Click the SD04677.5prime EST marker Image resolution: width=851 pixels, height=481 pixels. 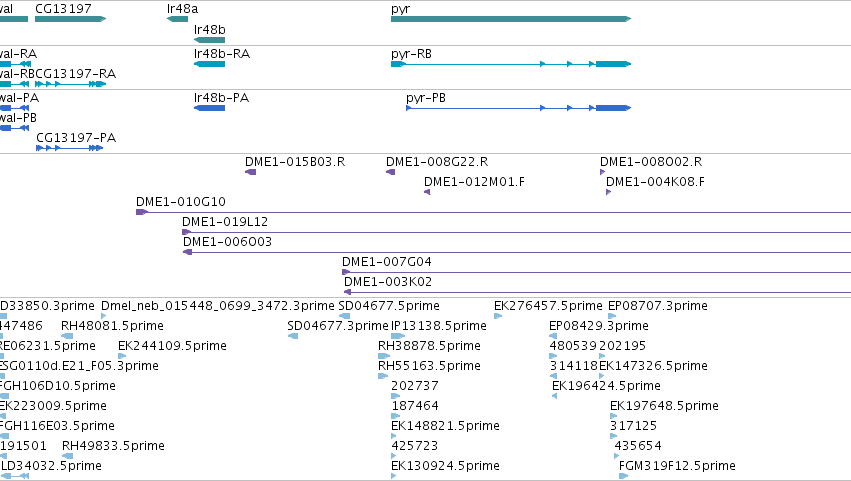(345, 316)
